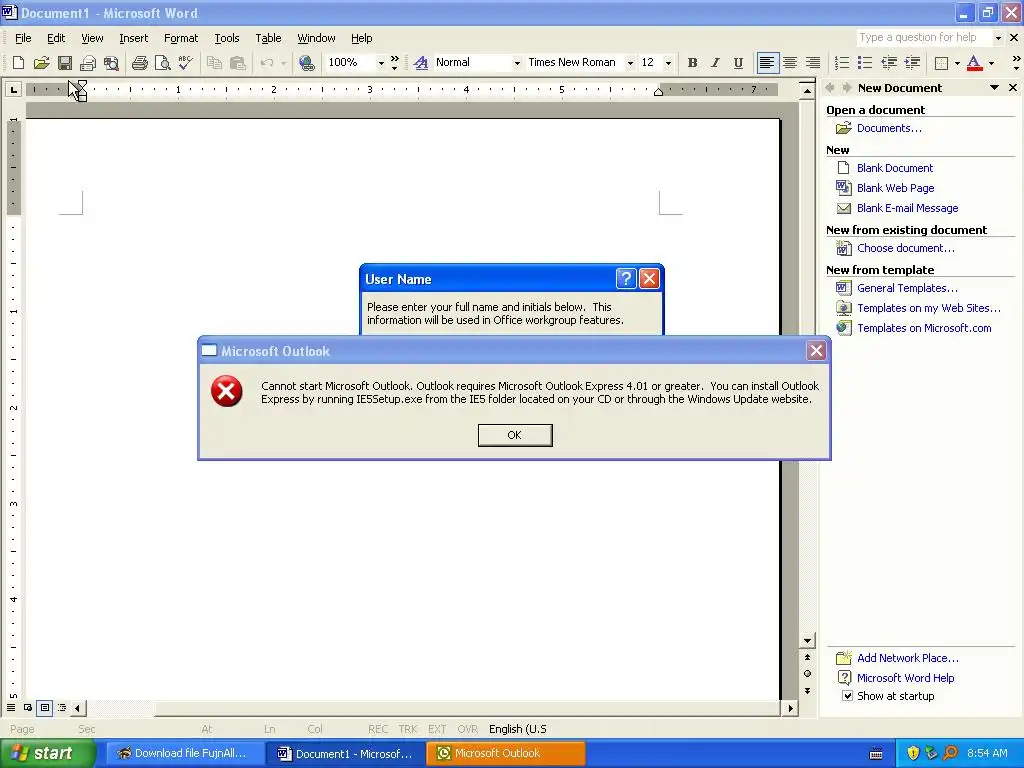Click the task pane Back arrow
The width and height of the screenshot is (1024, 768).
point(829,88)
